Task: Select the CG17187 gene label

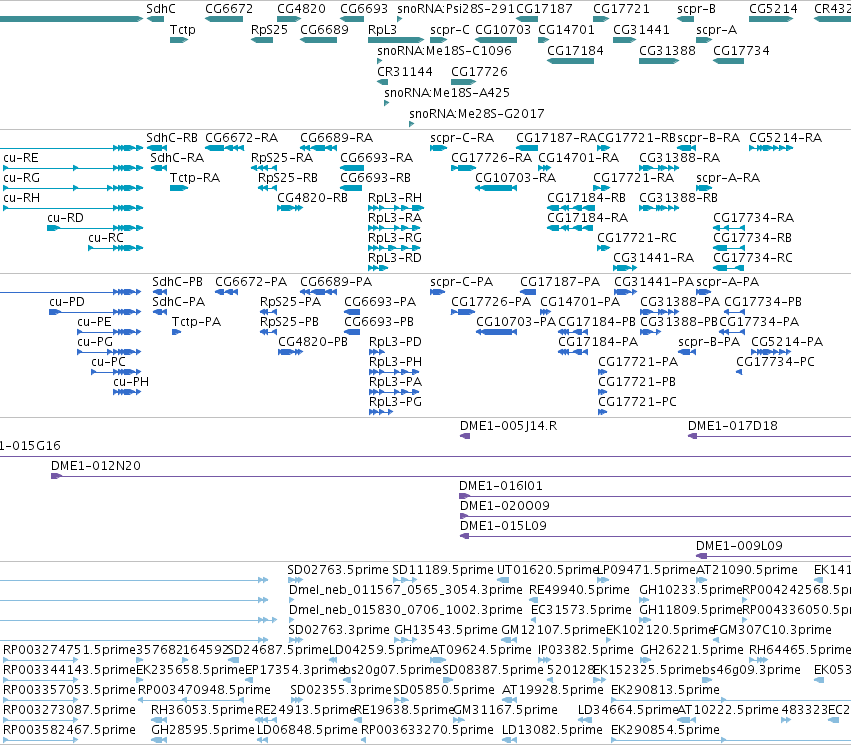Action: click(544, 9)
